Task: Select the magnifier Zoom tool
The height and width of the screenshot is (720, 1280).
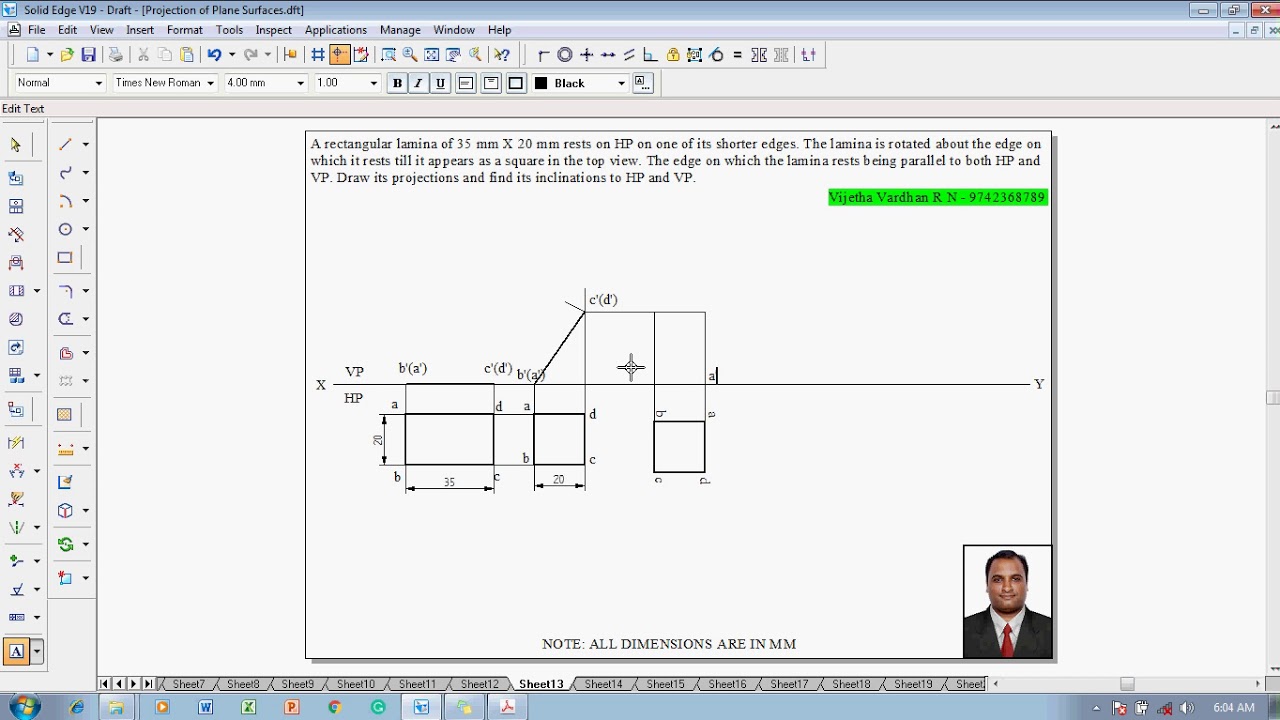Action: point(410,55)
